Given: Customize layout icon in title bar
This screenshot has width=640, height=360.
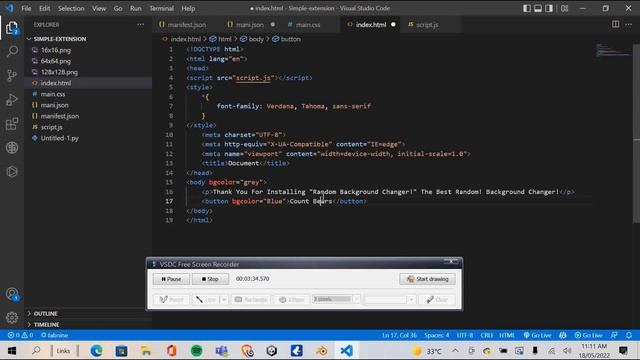Looking at the screenshot, I should (x=564, y=8).
